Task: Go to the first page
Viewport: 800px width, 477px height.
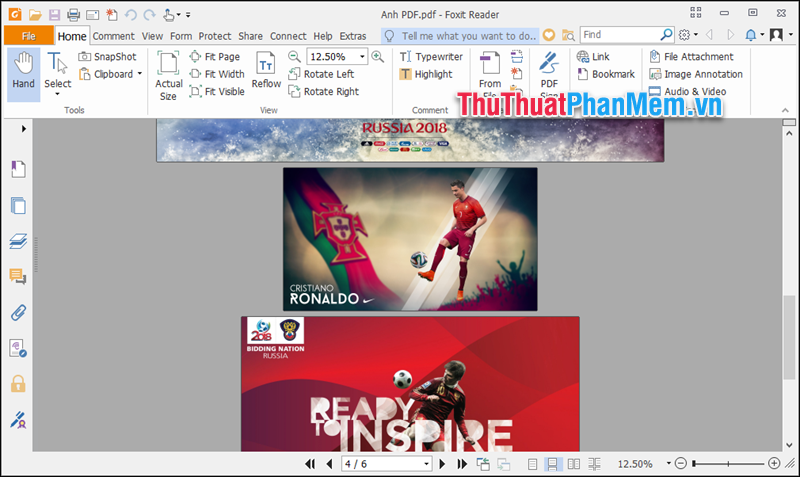Action: coord(310,464)
